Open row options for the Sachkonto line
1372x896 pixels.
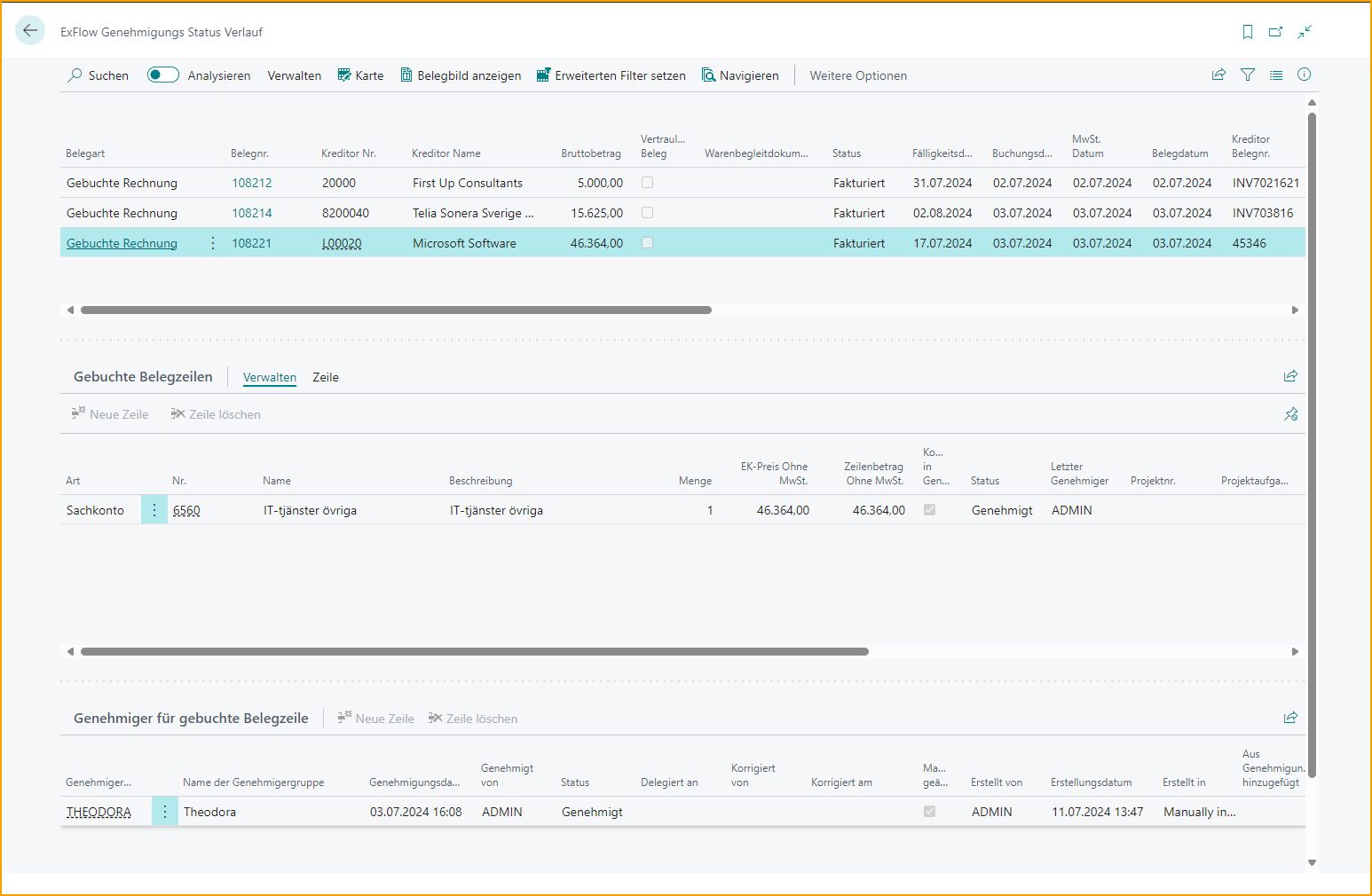point(154,510)
